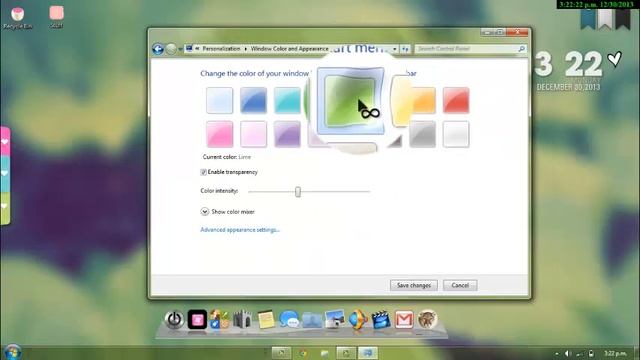Viewport: 640px width, 360px height.
Task: Click Save changes button
Action: (414, 285)
